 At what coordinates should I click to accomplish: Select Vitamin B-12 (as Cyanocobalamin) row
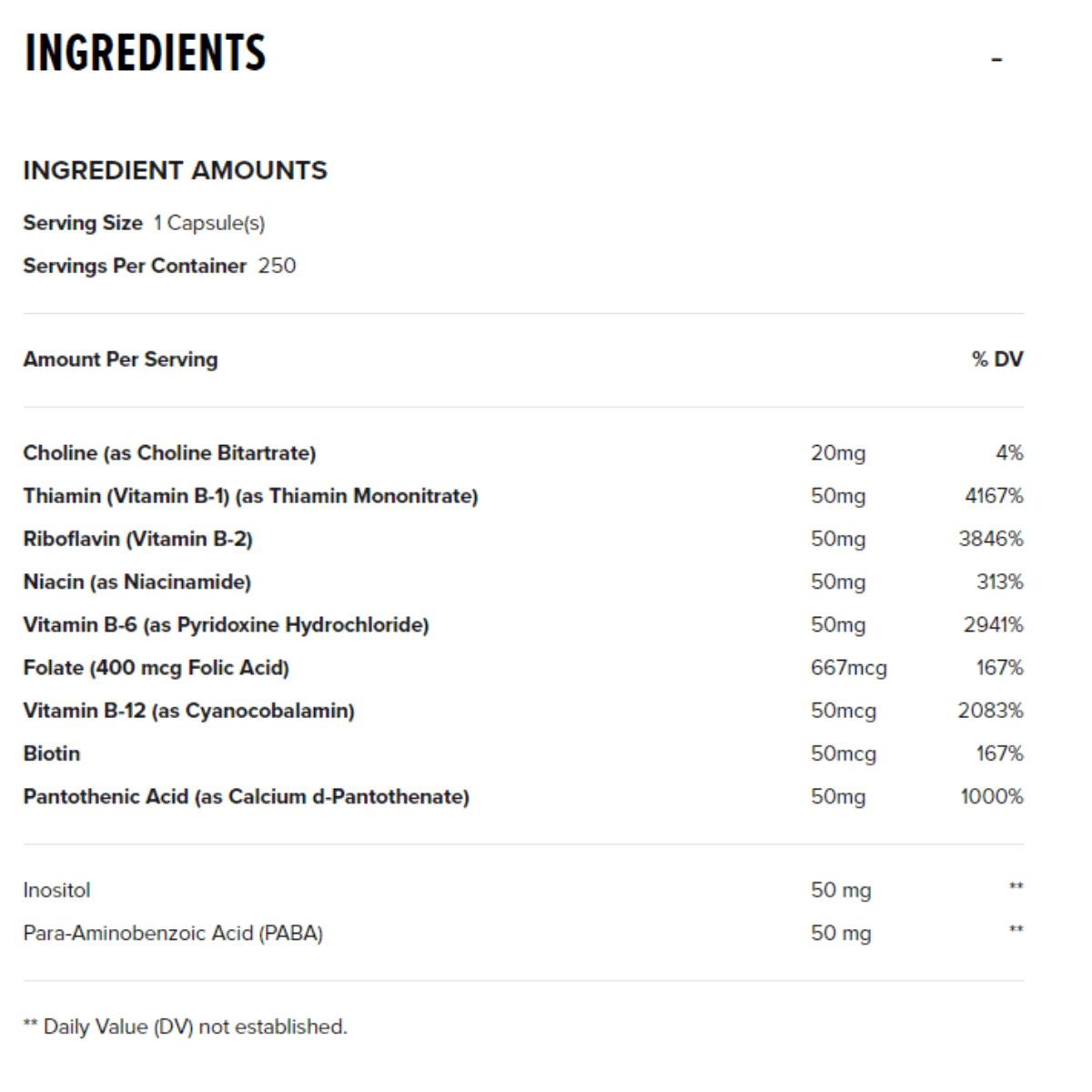coord(523,711)
